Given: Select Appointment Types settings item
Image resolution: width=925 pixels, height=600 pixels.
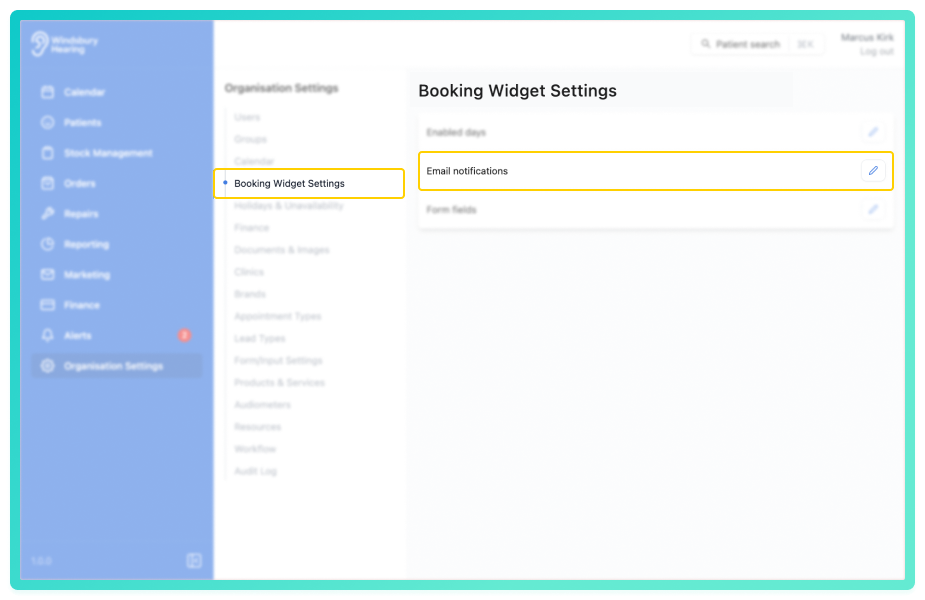Looking at the screenshot, I should point(277,316).
